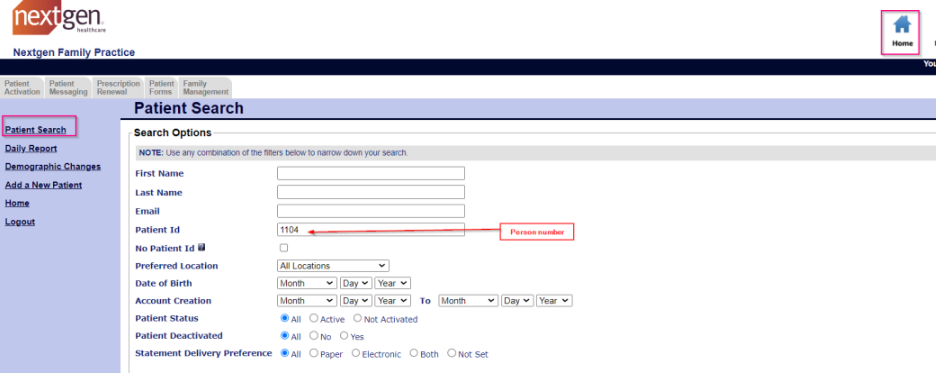Open Demographic Changes link

pos(53,167)
